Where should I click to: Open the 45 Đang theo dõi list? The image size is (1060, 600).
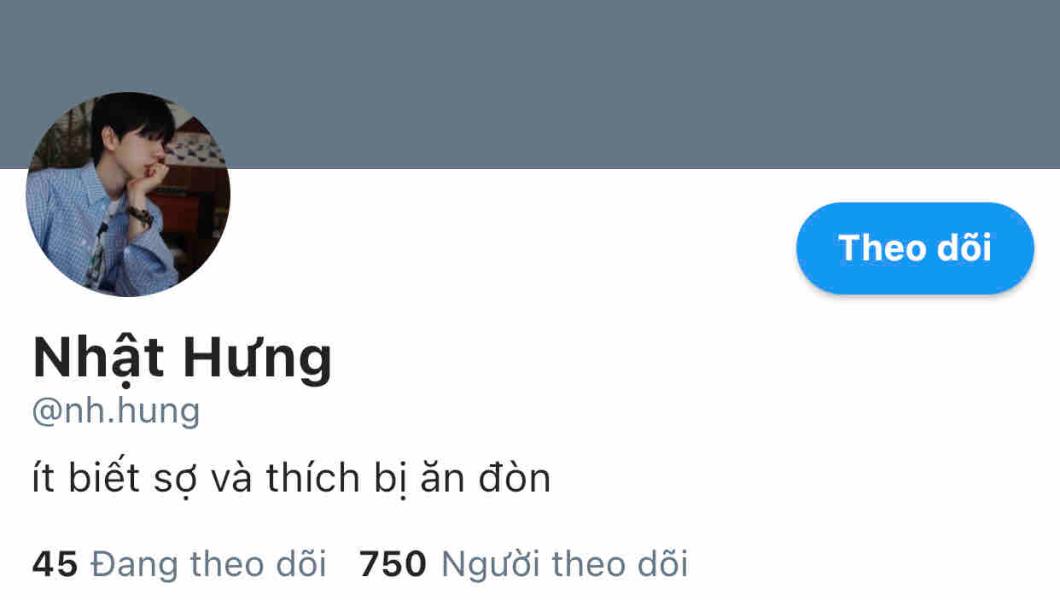pyautogui.click(x=179, y=564)
